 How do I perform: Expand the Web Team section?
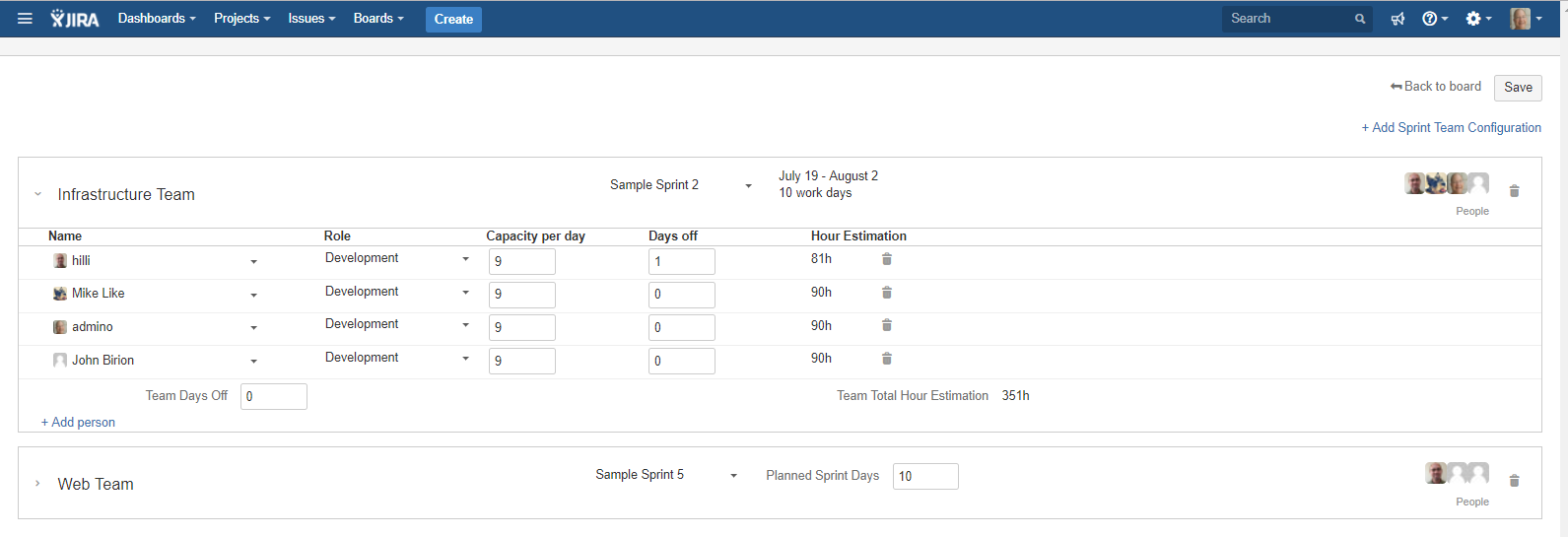click(x=37, y=484)
